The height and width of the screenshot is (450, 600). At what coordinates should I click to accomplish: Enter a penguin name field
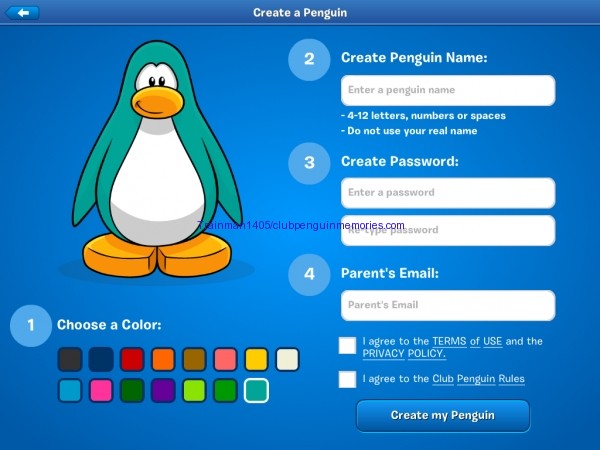(447, 90)
